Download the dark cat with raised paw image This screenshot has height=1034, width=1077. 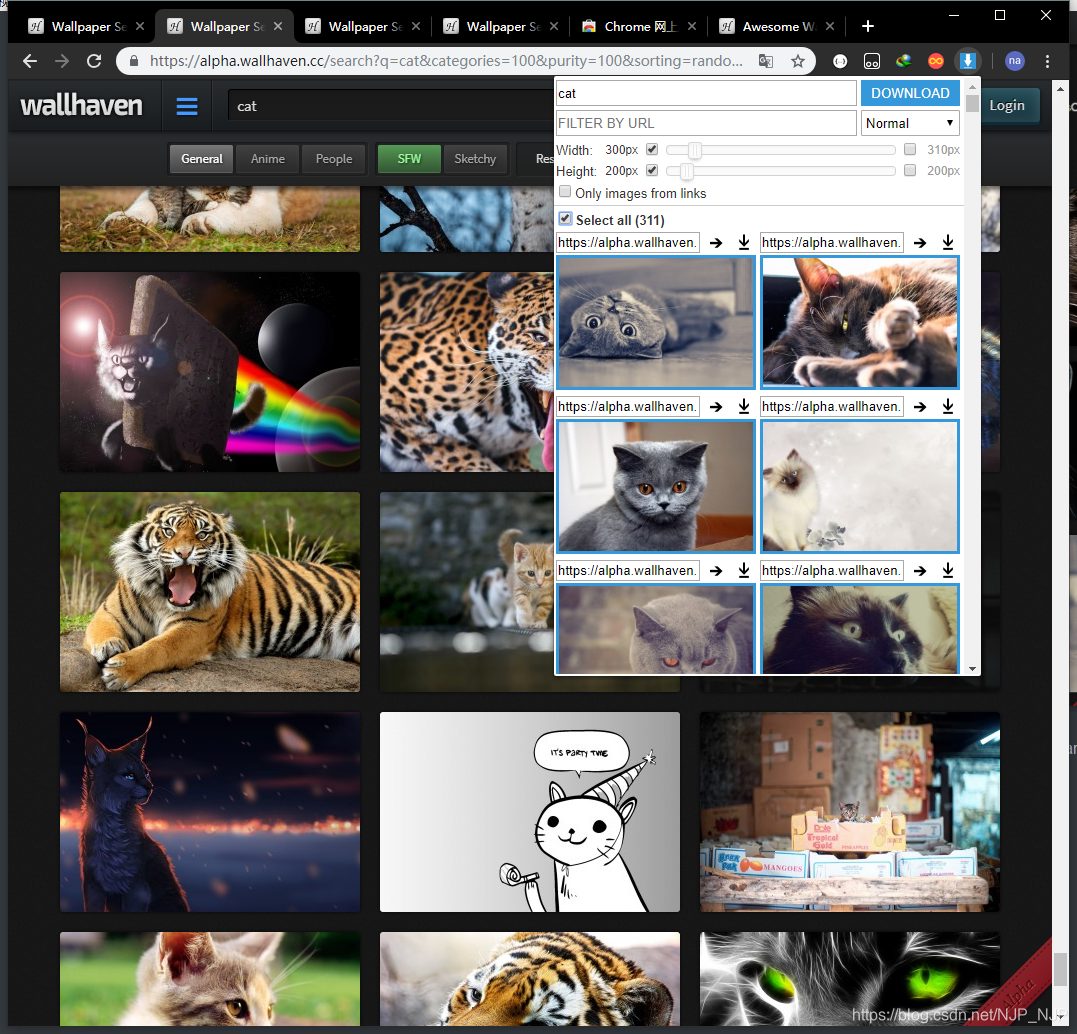click(x=948, y=243)
